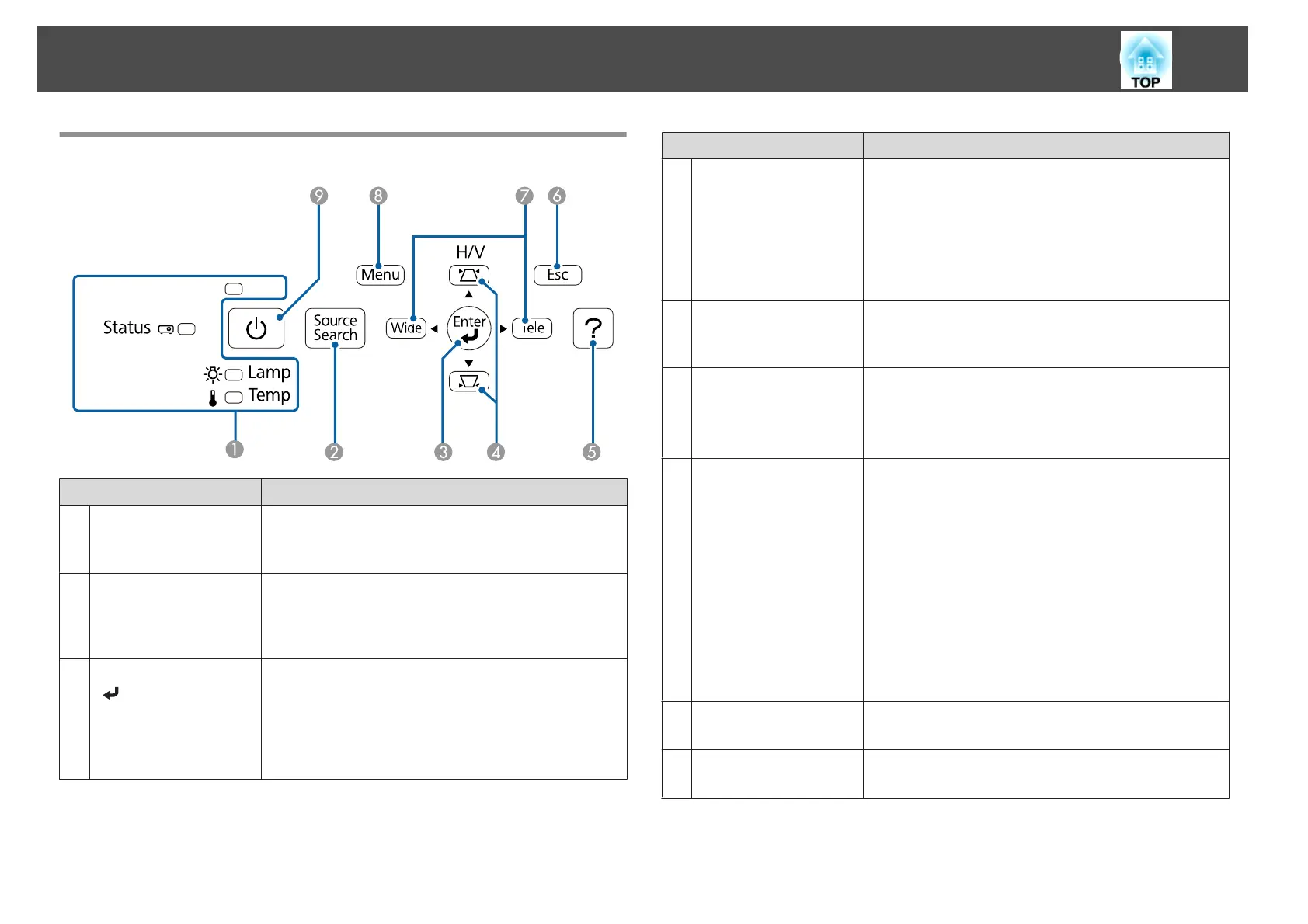Viewport: 1308px width, 924px height.
Task: Click the sun-shaped lamp icon
Action: click(213, 374)
